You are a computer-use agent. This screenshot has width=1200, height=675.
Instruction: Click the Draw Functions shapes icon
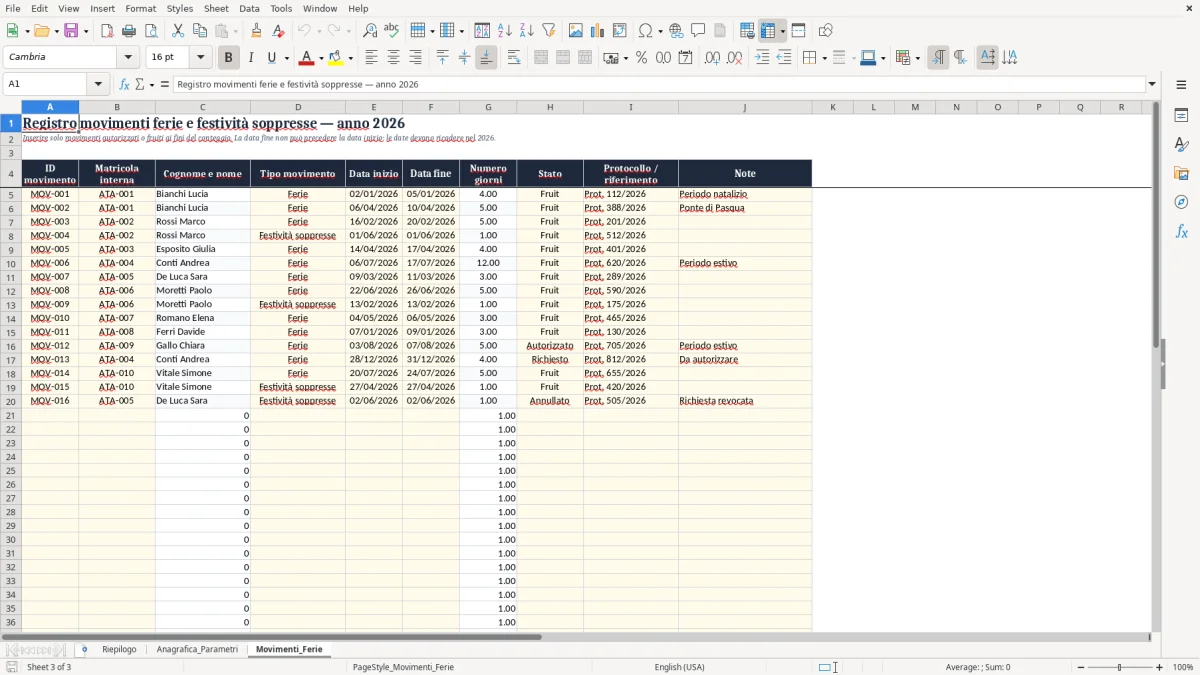point(825,31)
